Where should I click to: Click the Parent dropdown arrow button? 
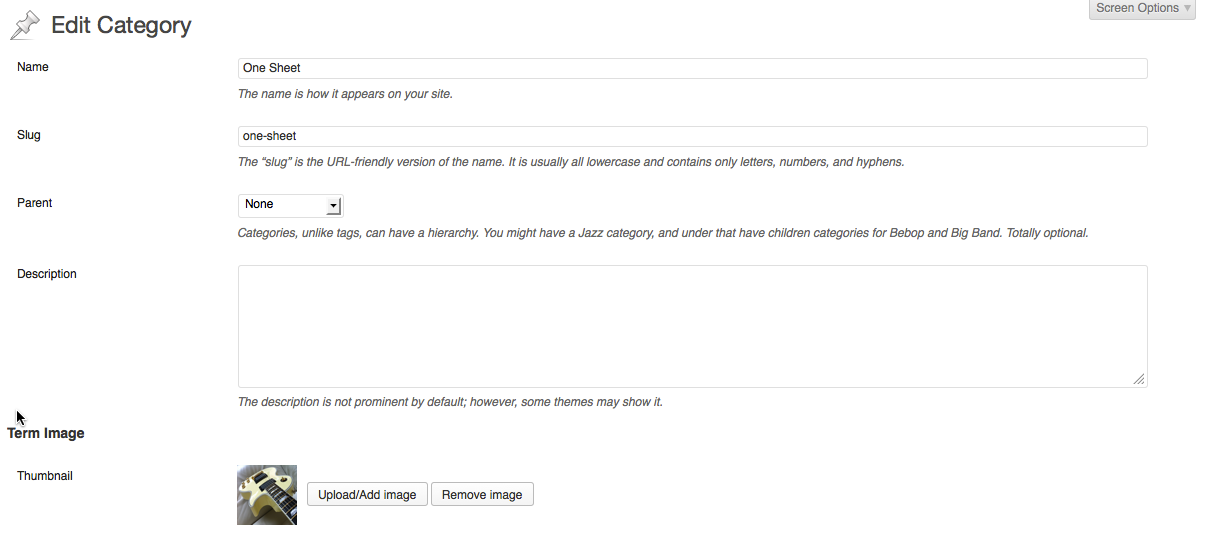click(334, 206)
